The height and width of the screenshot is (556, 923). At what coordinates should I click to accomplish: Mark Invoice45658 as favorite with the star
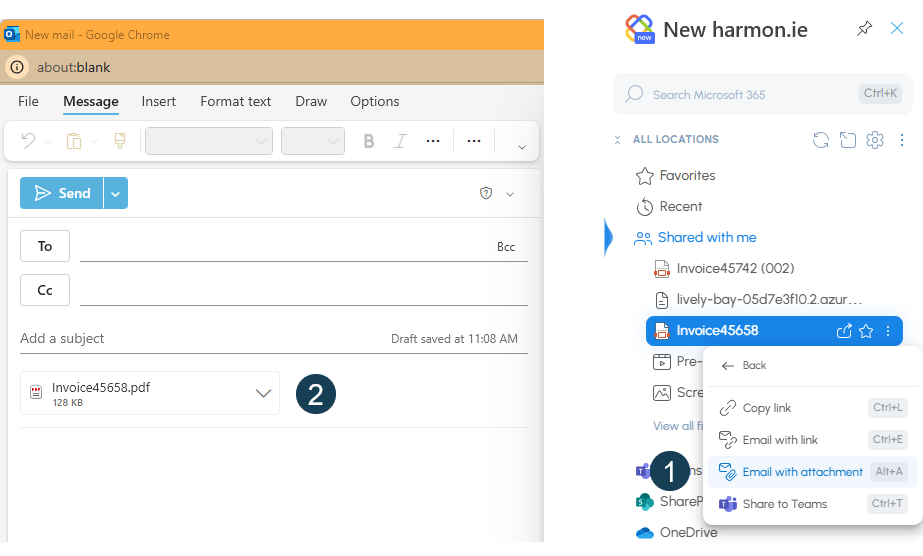866,331
